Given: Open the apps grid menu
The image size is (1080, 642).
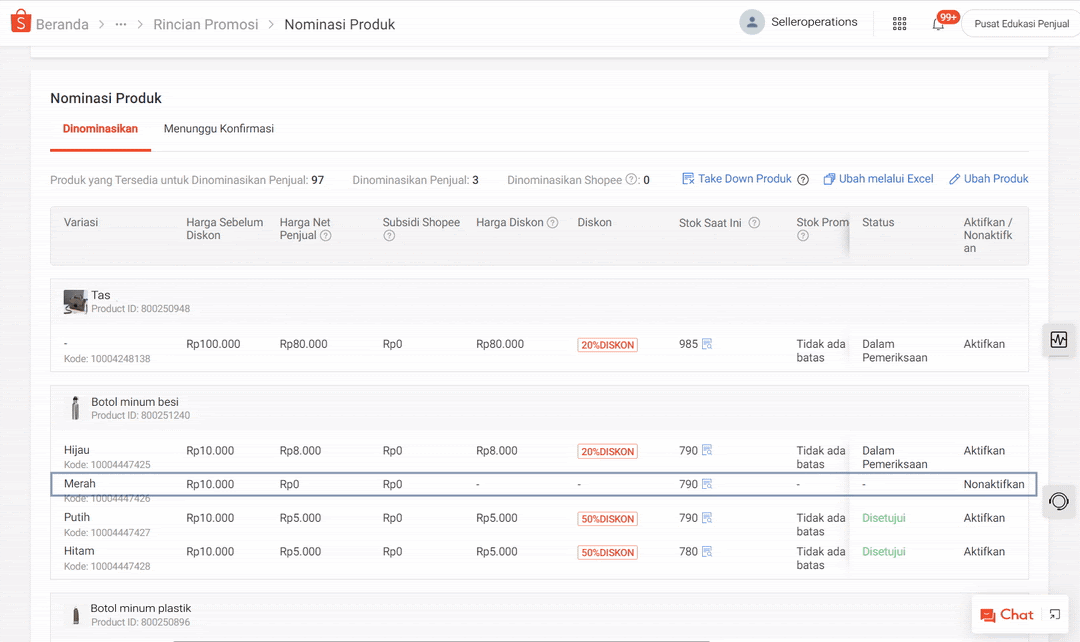Looking at the screenshot, I should 899,24.
